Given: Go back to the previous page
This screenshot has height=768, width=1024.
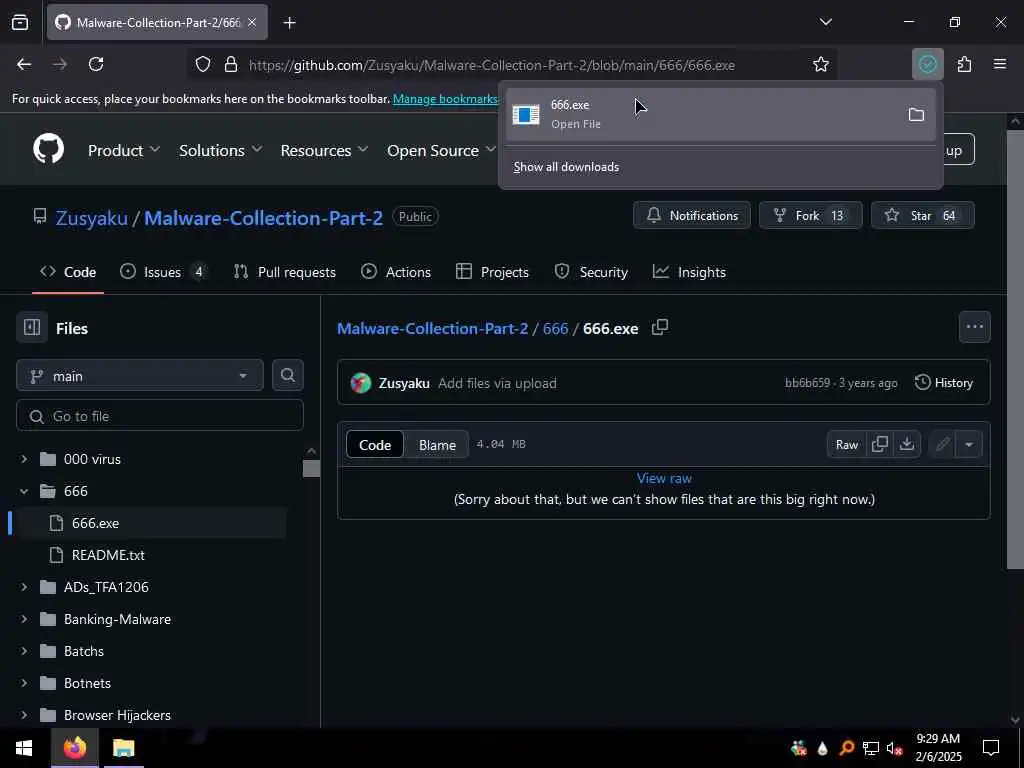Looking at the screenshot, I should click(24, 64).
